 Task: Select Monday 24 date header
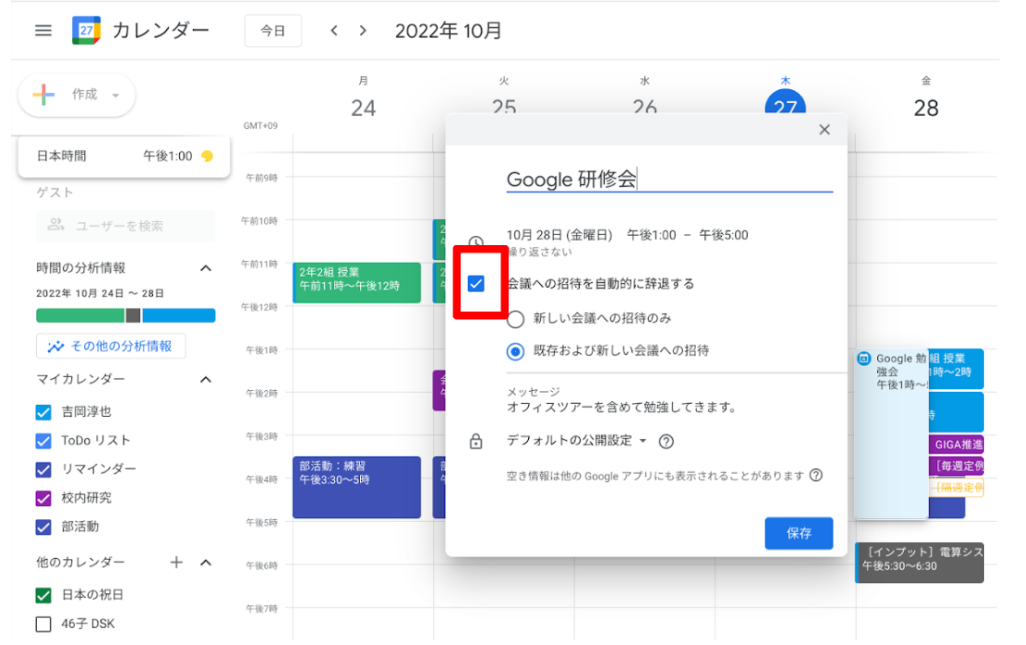363,108
